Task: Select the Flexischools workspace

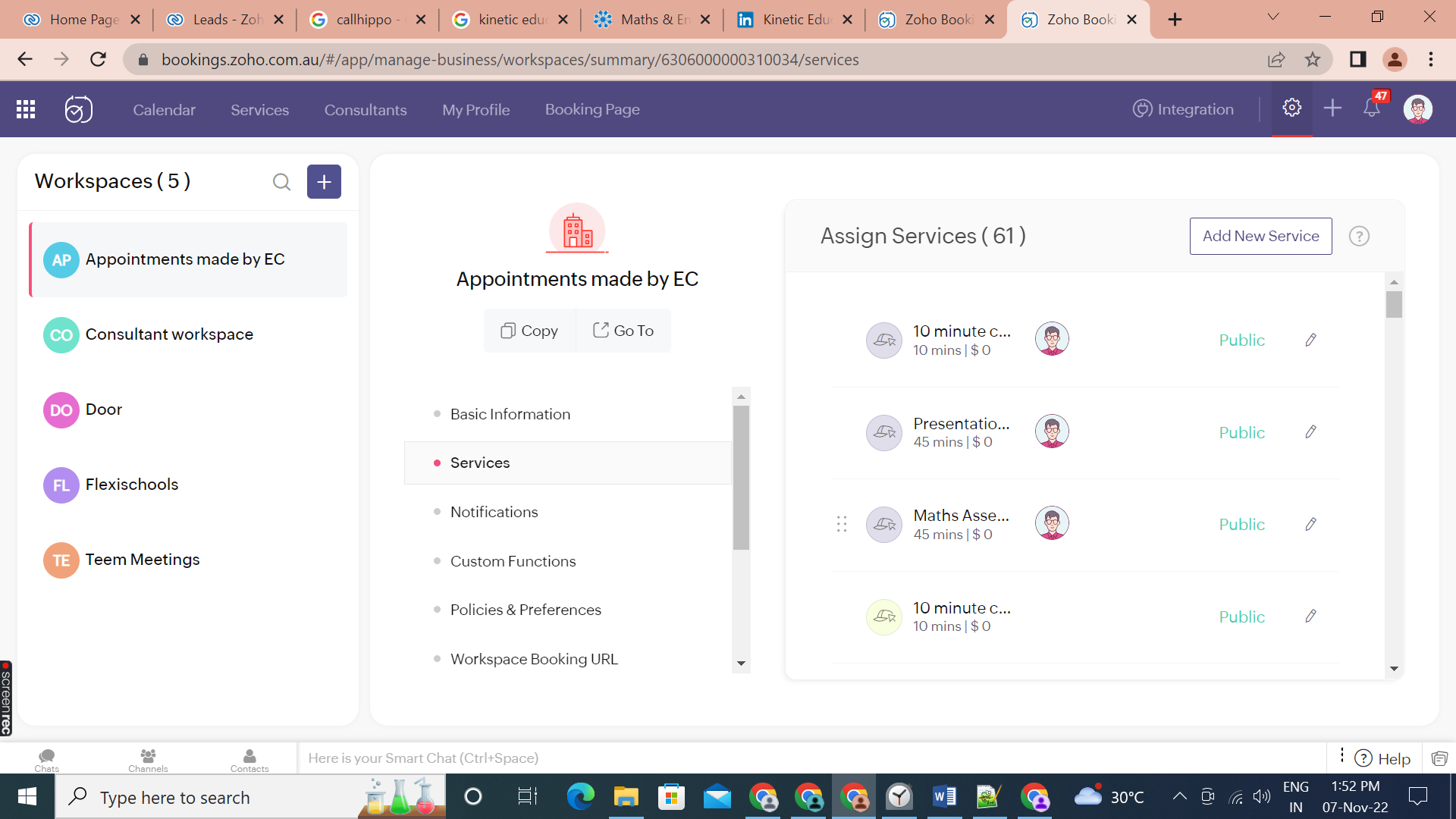Action: coord(132,485)
